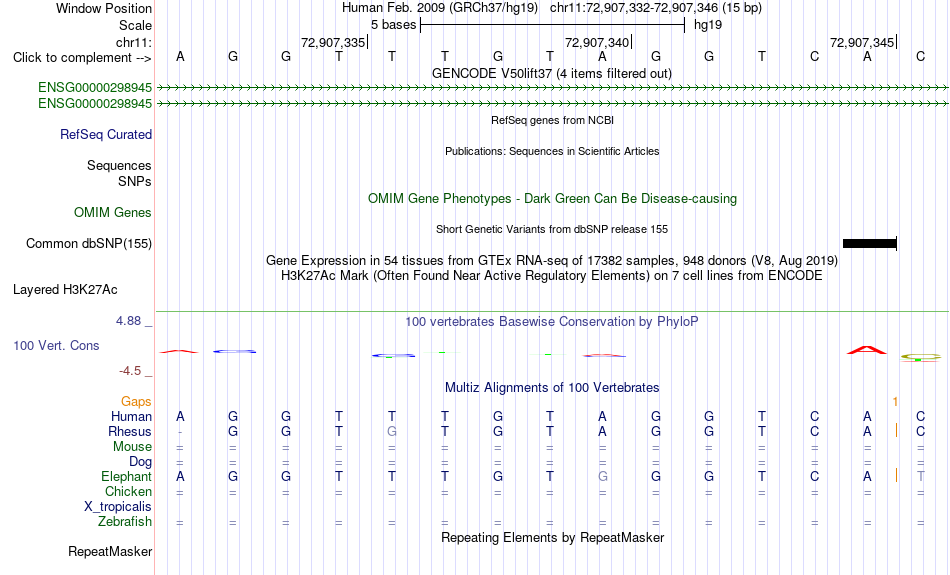Viewport: 950px width, 575px height.
Task: Select the X_tropicalis species label
Action: point(118,507)
